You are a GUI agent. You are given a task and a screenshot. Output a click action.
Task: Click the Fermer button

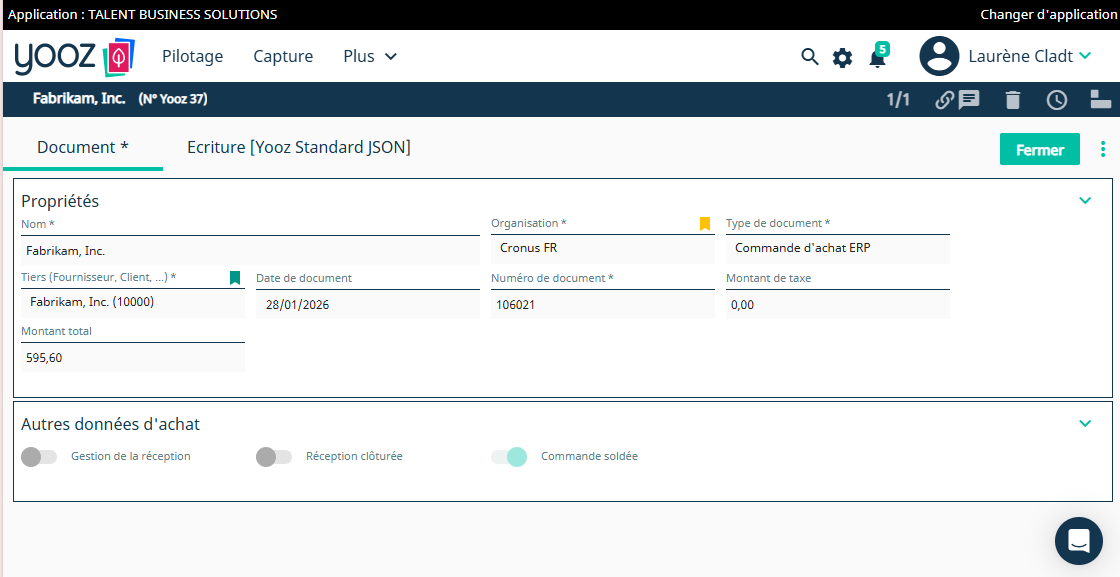tap(1039, 149)
